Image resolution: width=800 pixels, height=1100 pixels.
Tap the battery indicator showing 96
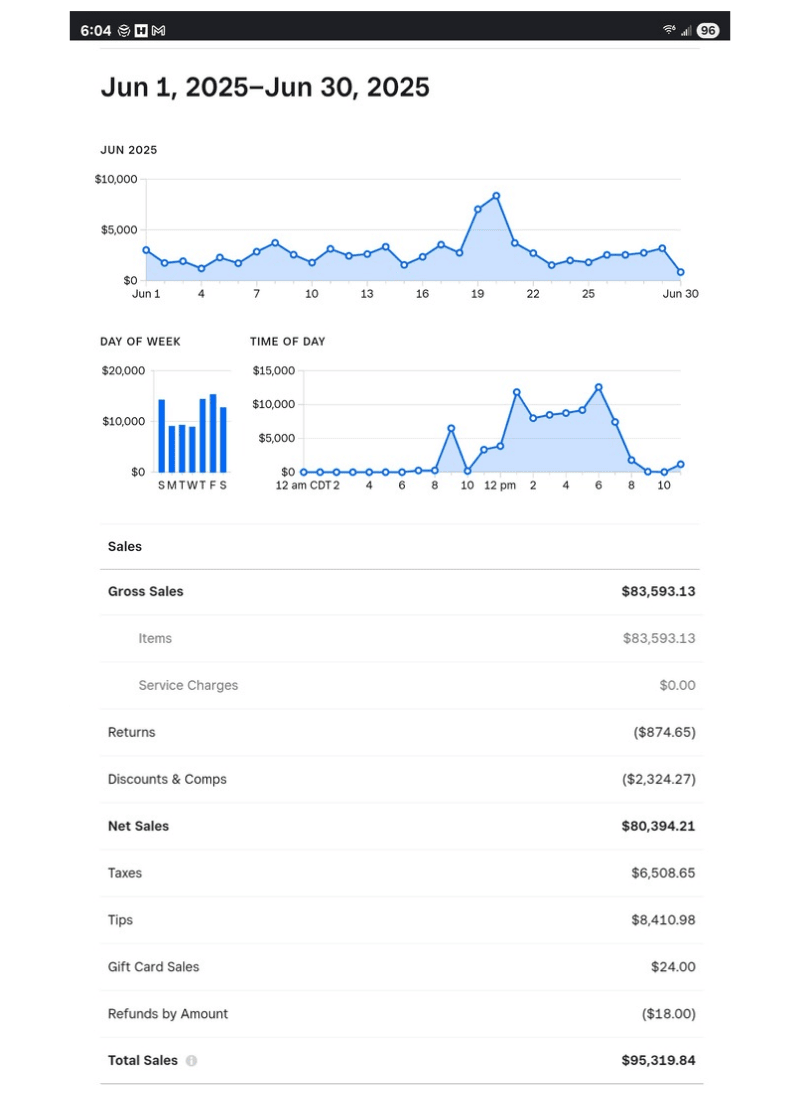[708, 31]
